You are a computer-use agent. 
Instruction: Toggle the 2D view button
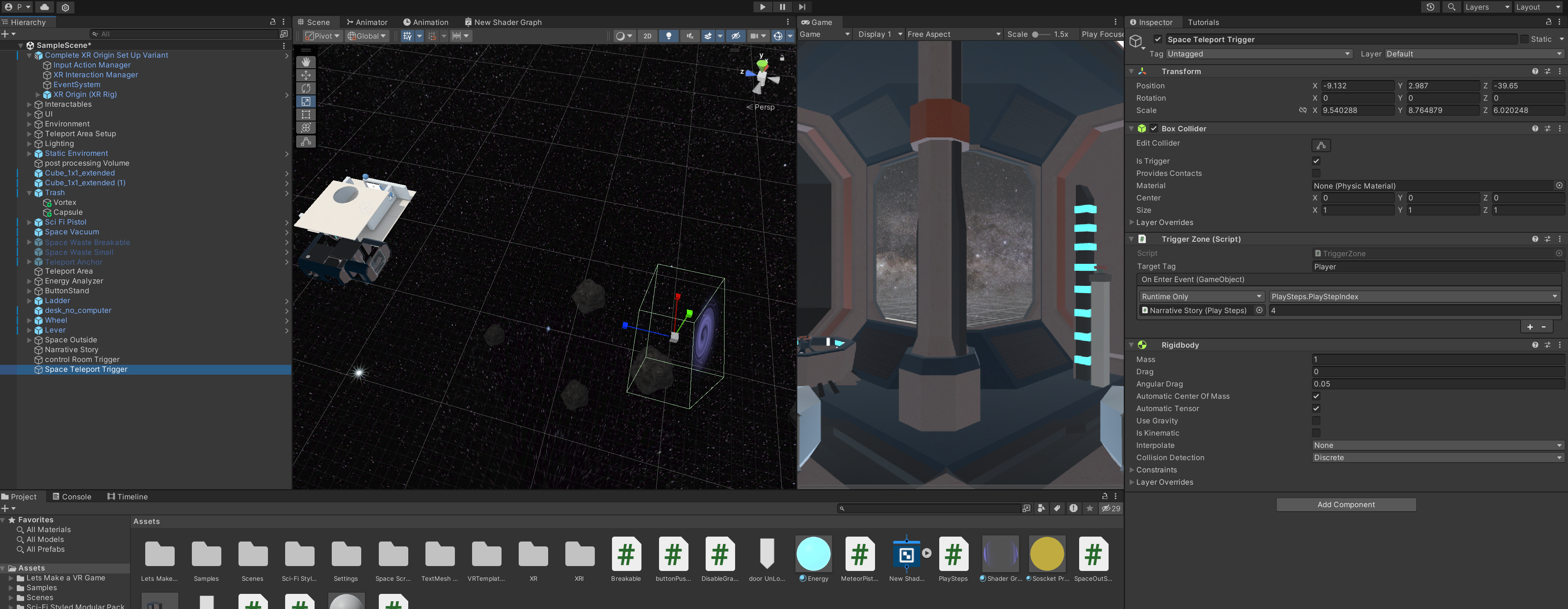647,36
